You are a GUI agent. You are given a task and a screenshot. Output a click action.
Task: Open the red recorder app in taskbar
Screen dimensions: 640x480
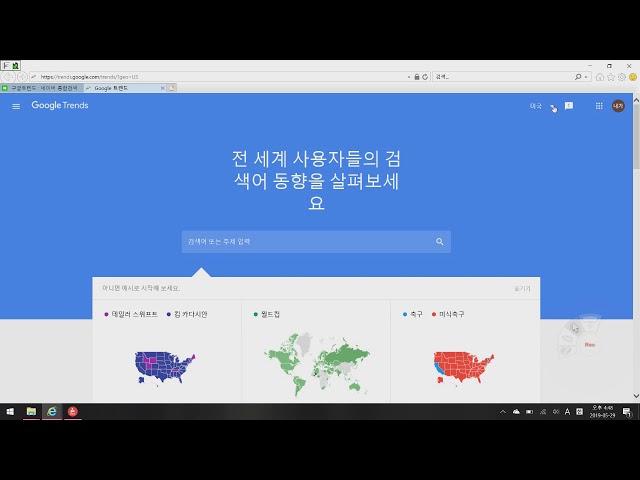click(73, 411)
